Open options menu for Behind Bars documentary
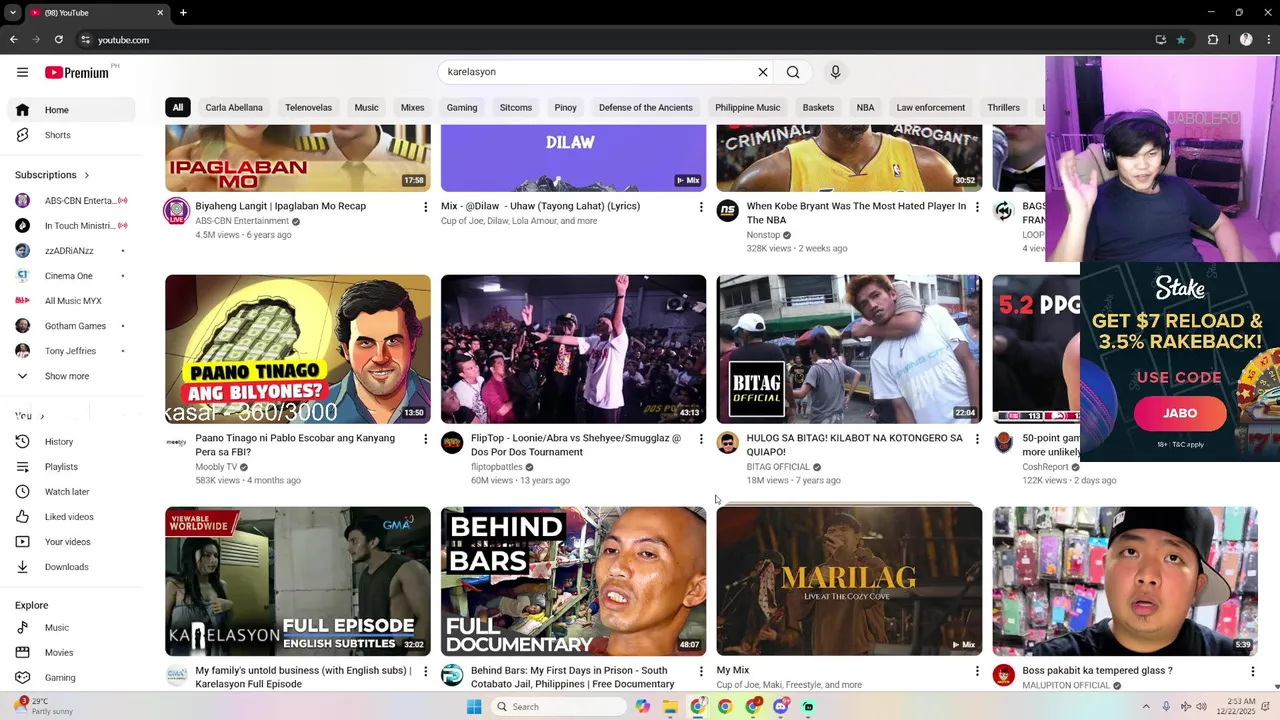 pyautogui.click(x=701, y=671)
